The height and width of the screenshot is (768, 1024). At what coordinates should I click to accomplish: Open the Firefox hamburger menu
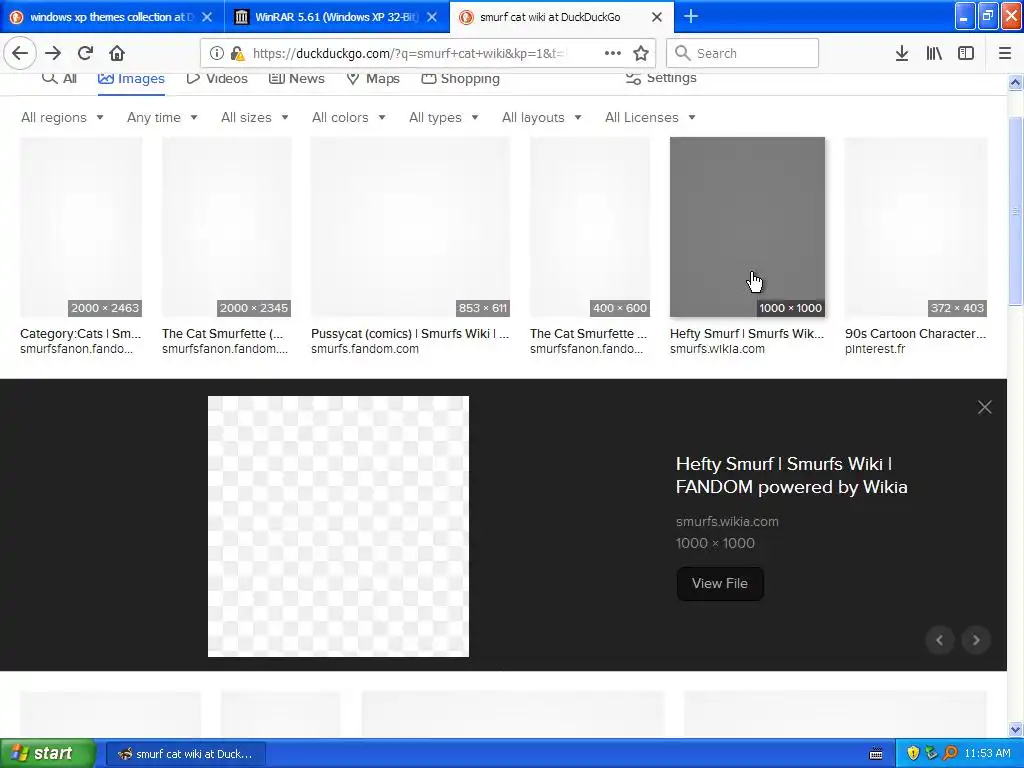pos(1004,54)
